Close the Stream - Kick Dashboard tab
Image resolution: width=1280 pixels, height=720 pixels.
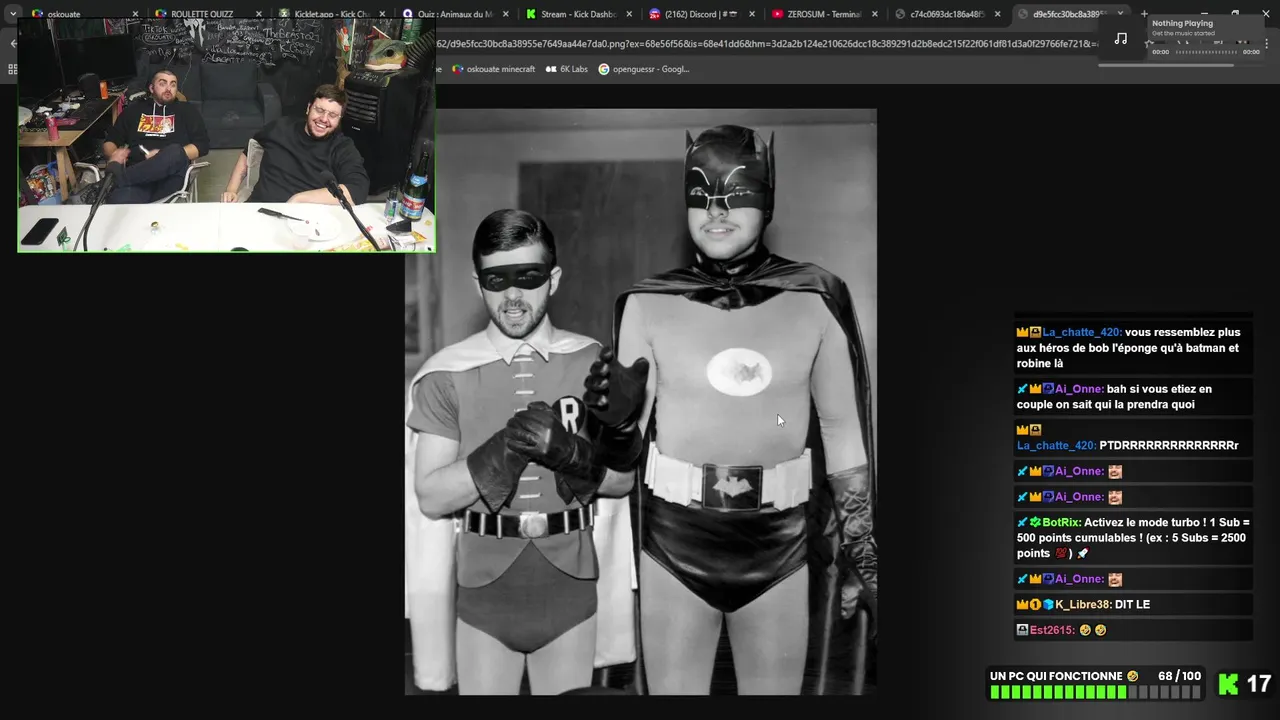629,14
